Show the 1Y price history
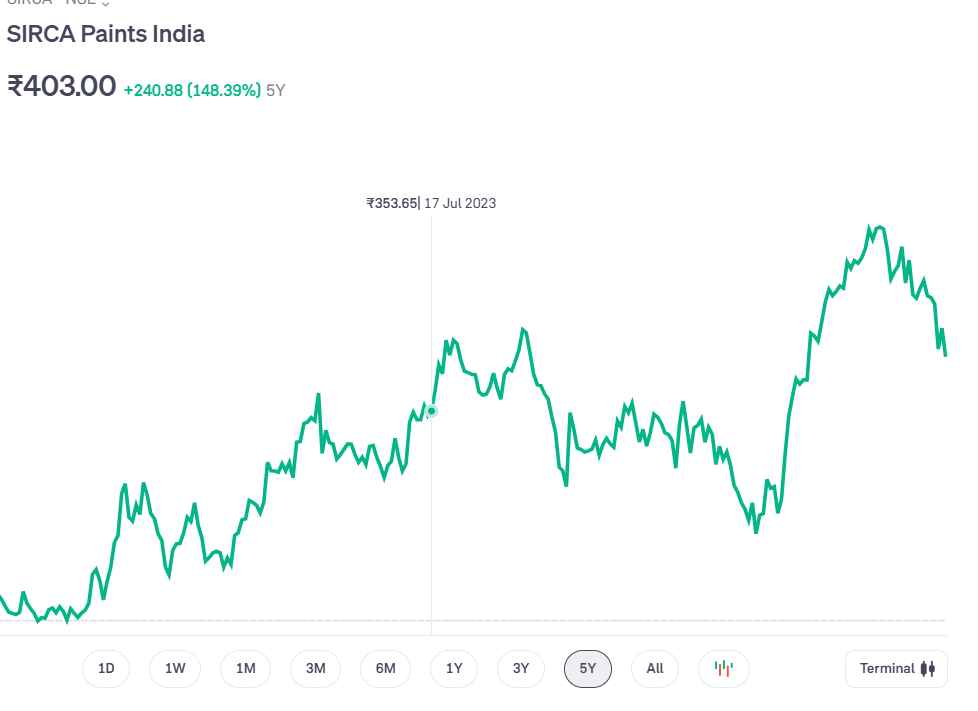978x711 pixels. [x=454, y=668]
